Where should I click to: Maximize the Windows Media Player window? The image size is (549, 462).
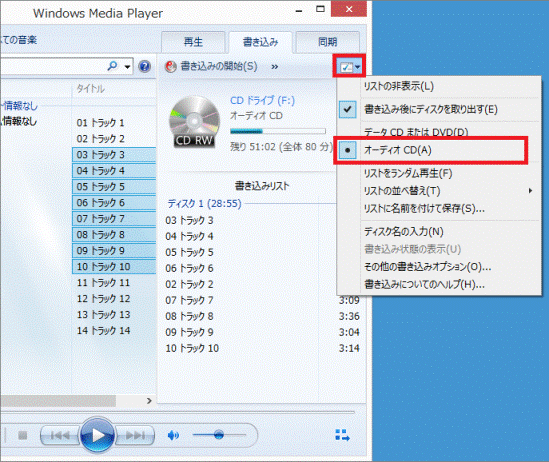tap(320, 9)
